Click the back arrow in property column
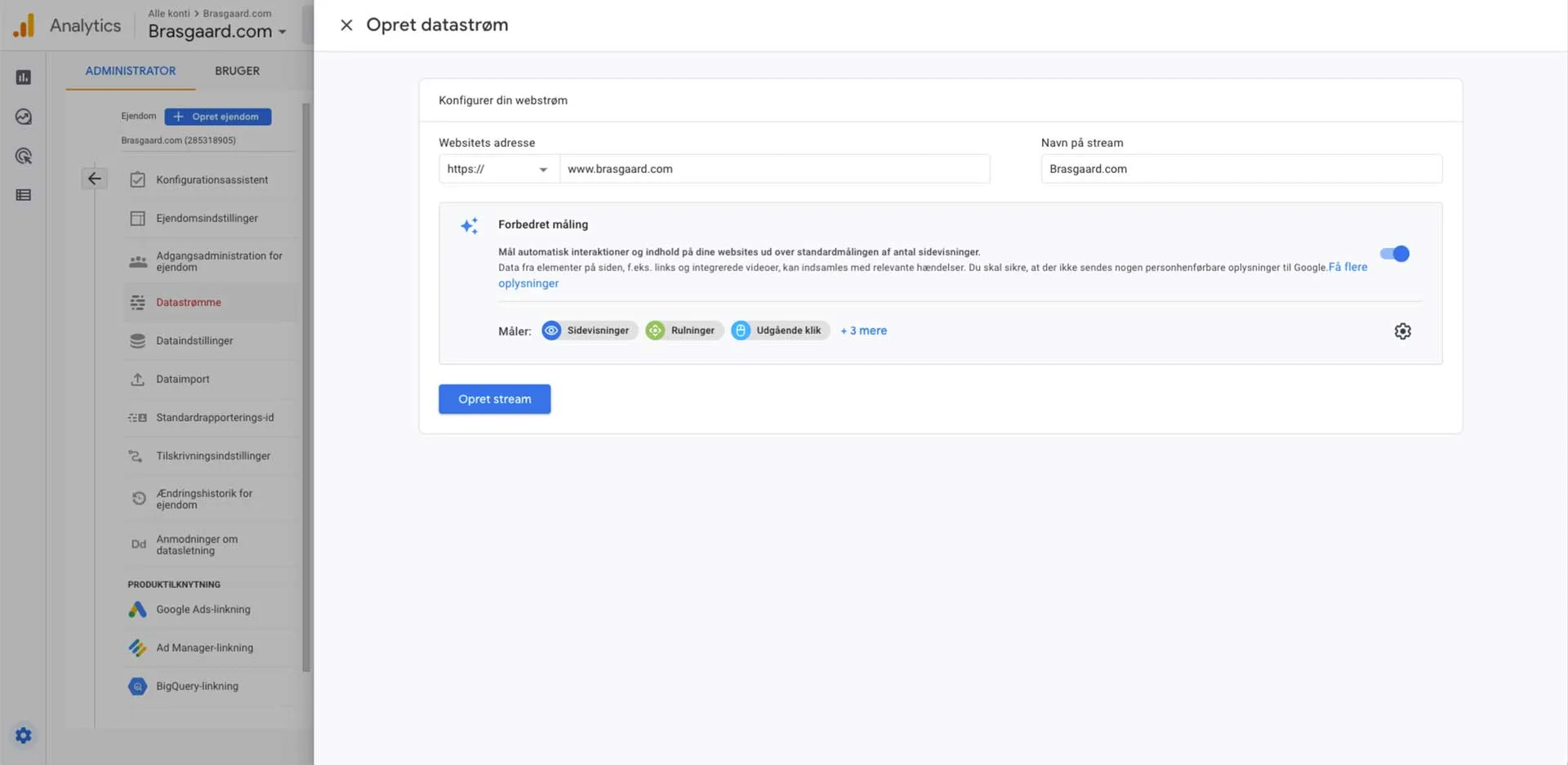The height and width of the screenshot is (765, 1568). [95, 179]
